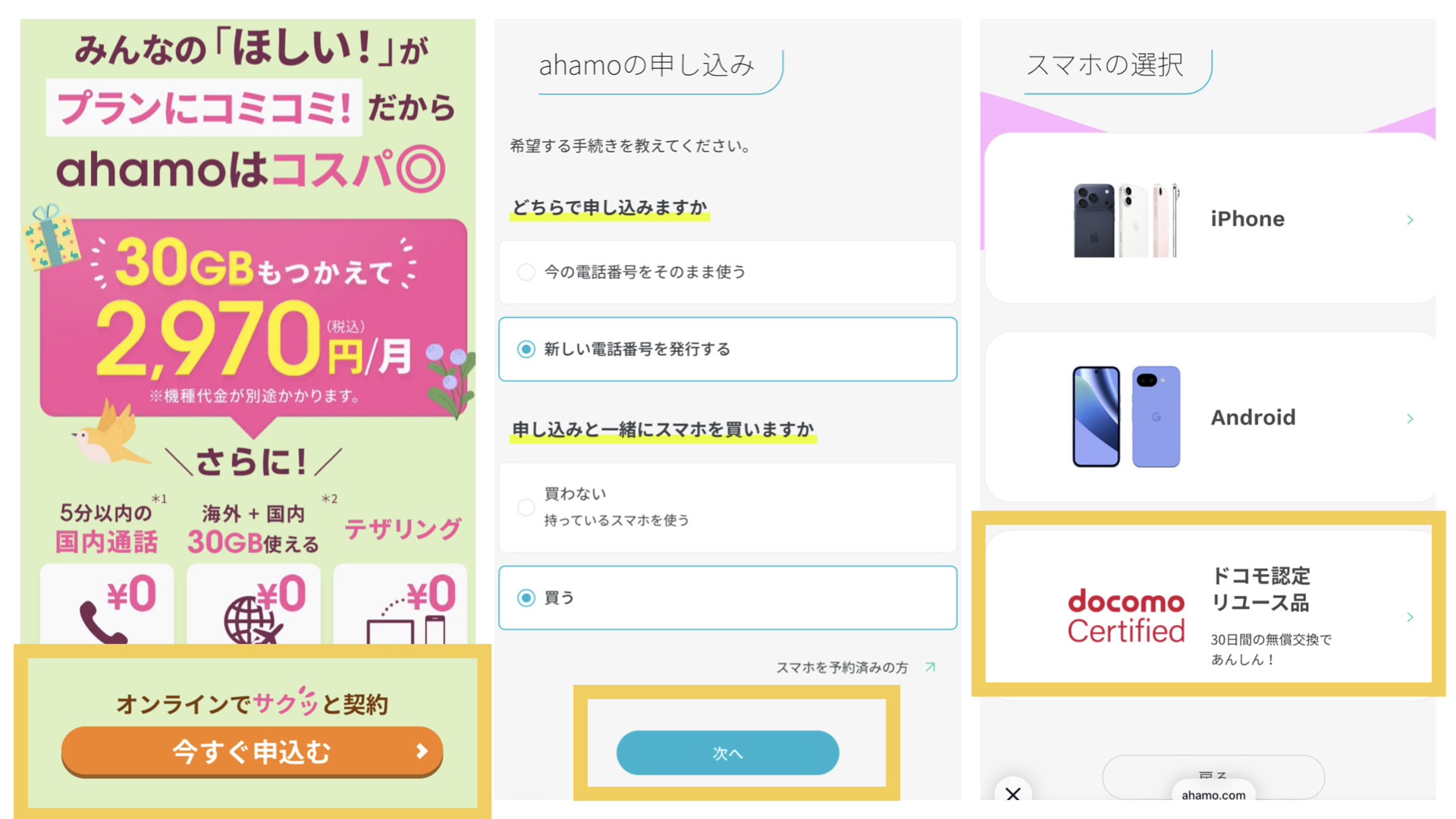Select the 買う radio option
Image resolution: width=1456 pixels, height=819 pixels.
[727, 598]
